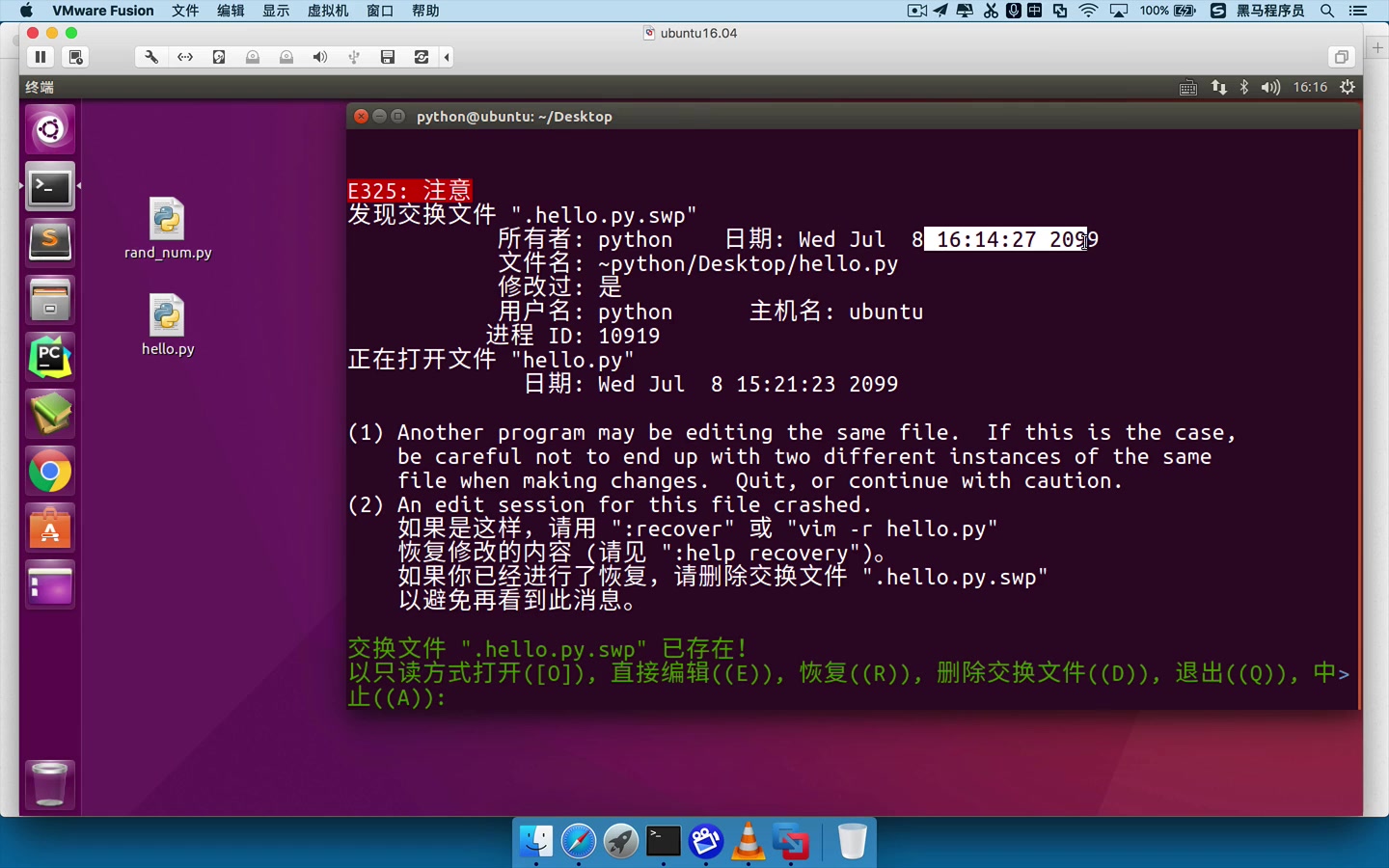Launch PyCharm from the Ubuntu launcher
The image size is (1389, 868).
click(x=49, y=356)
